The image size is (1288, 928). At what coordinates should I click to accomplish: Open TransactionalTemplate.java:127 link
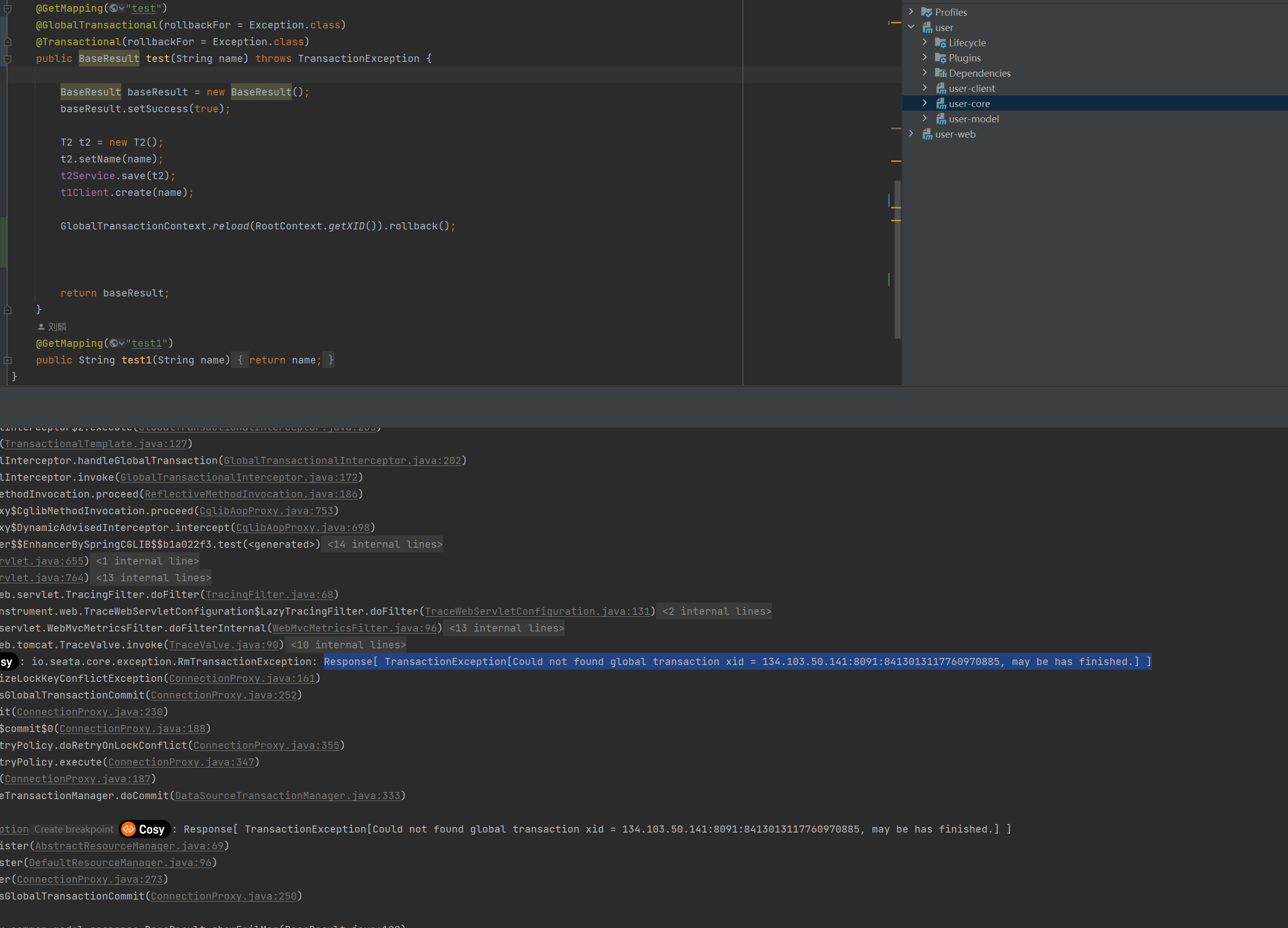96,444
